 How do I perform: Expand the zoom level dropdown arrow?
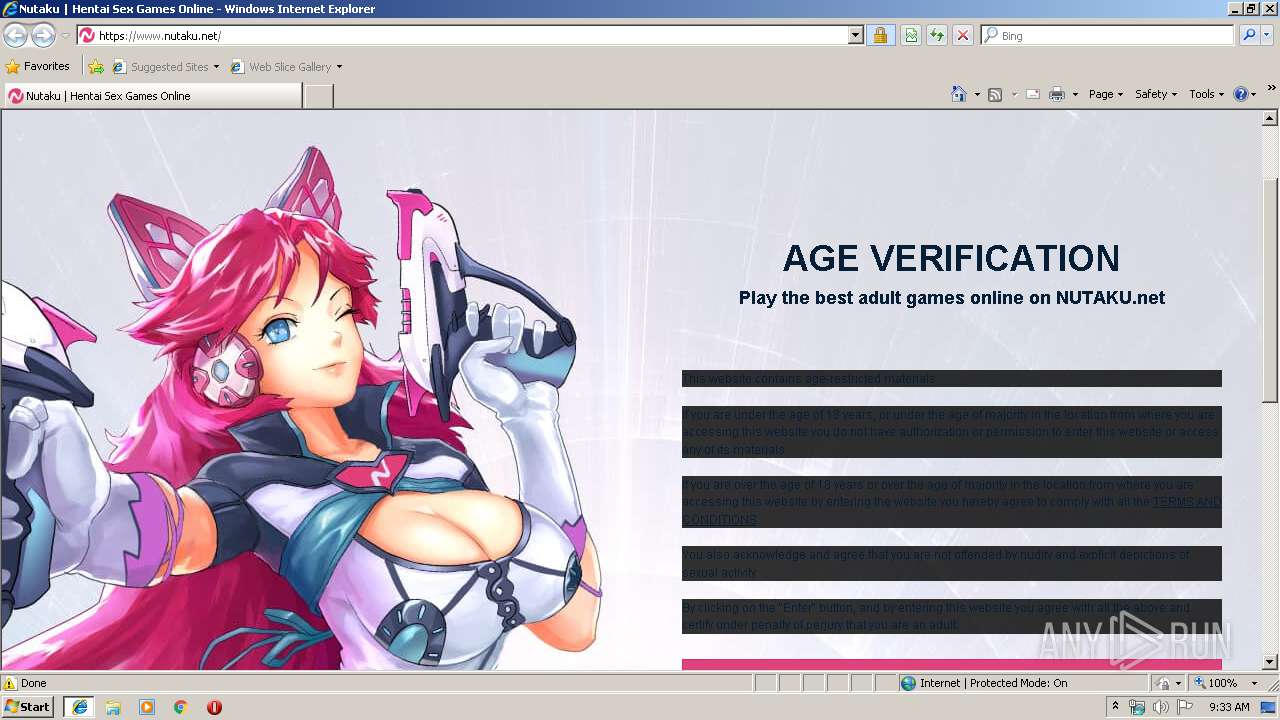click(1254, 683)
